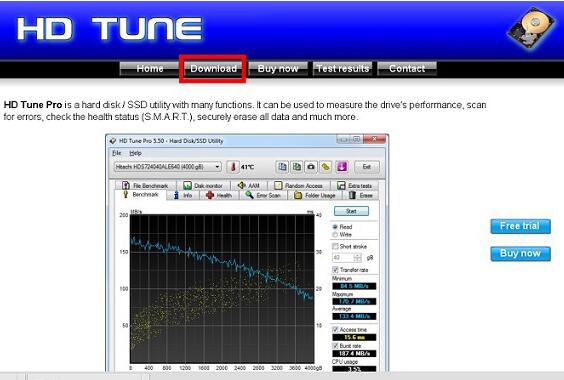
Task: Open the Health tab with red cross
Action: click(218, 195)
